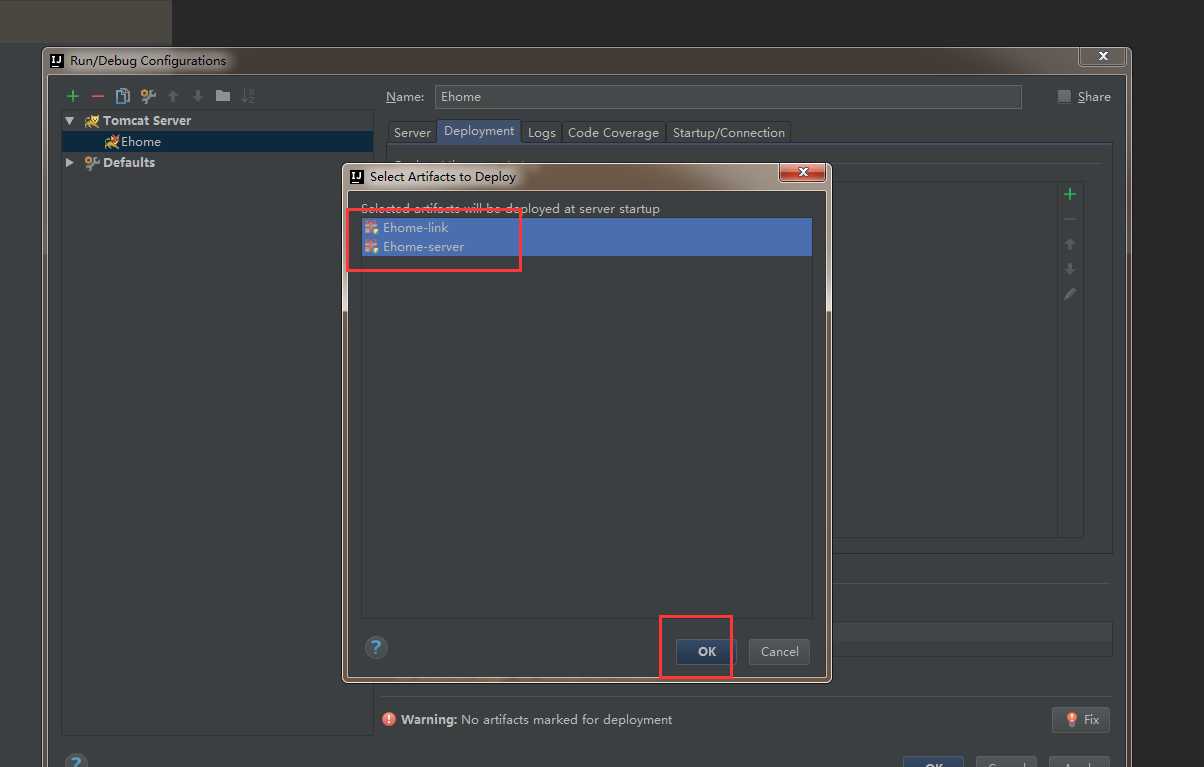Confirm artifacts with OK in Select Artifacts dialog
Image resolution: width=1204 pixels, height=767 pixels.
(707, 651)
